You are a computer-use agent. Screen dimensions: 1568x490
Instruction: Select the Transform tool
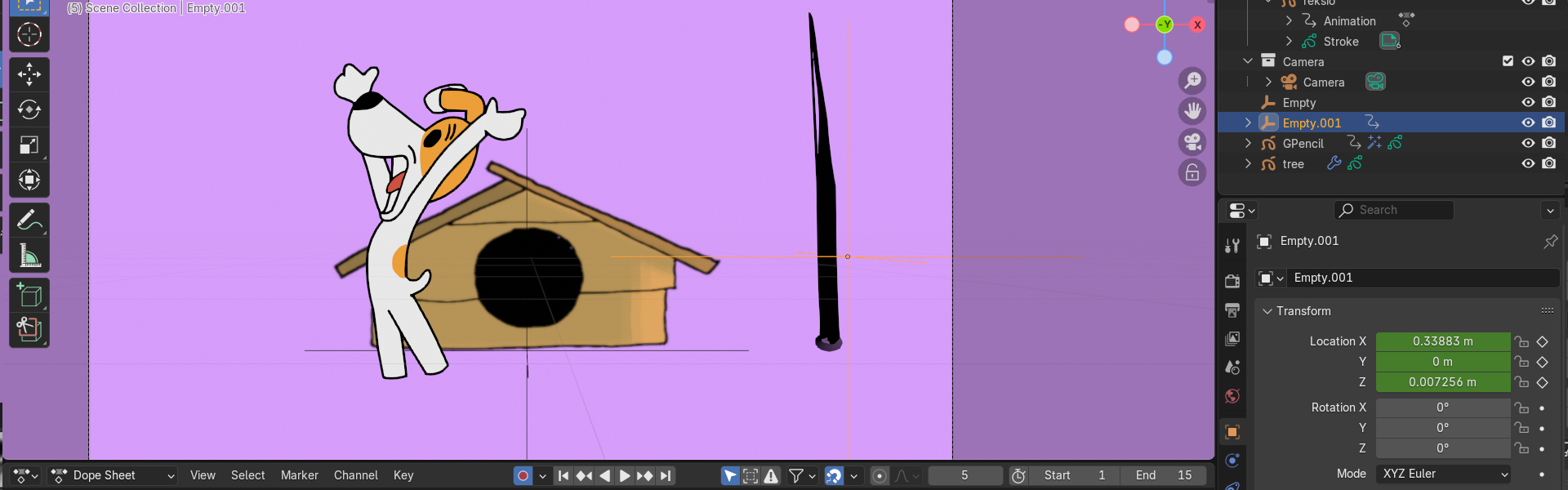coord(29,180)
